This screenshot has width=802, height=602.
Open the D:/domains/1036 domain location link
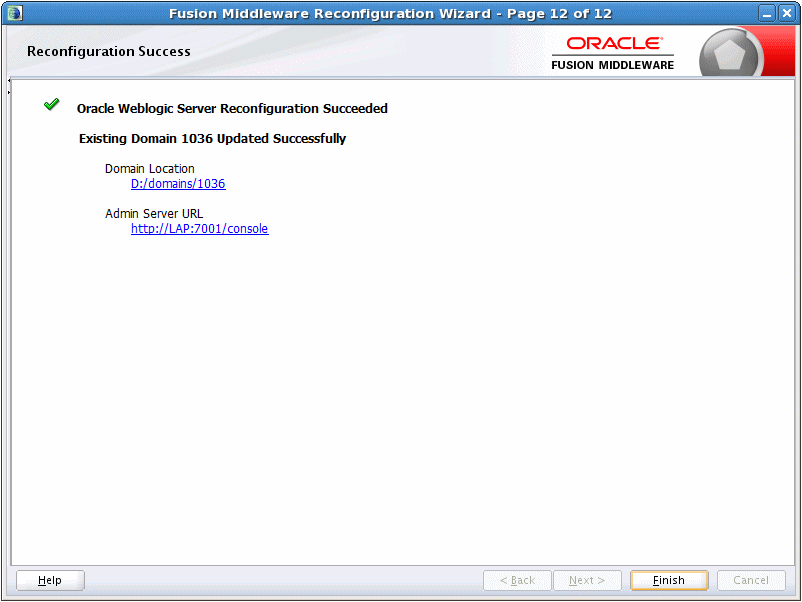click(178, 184)
